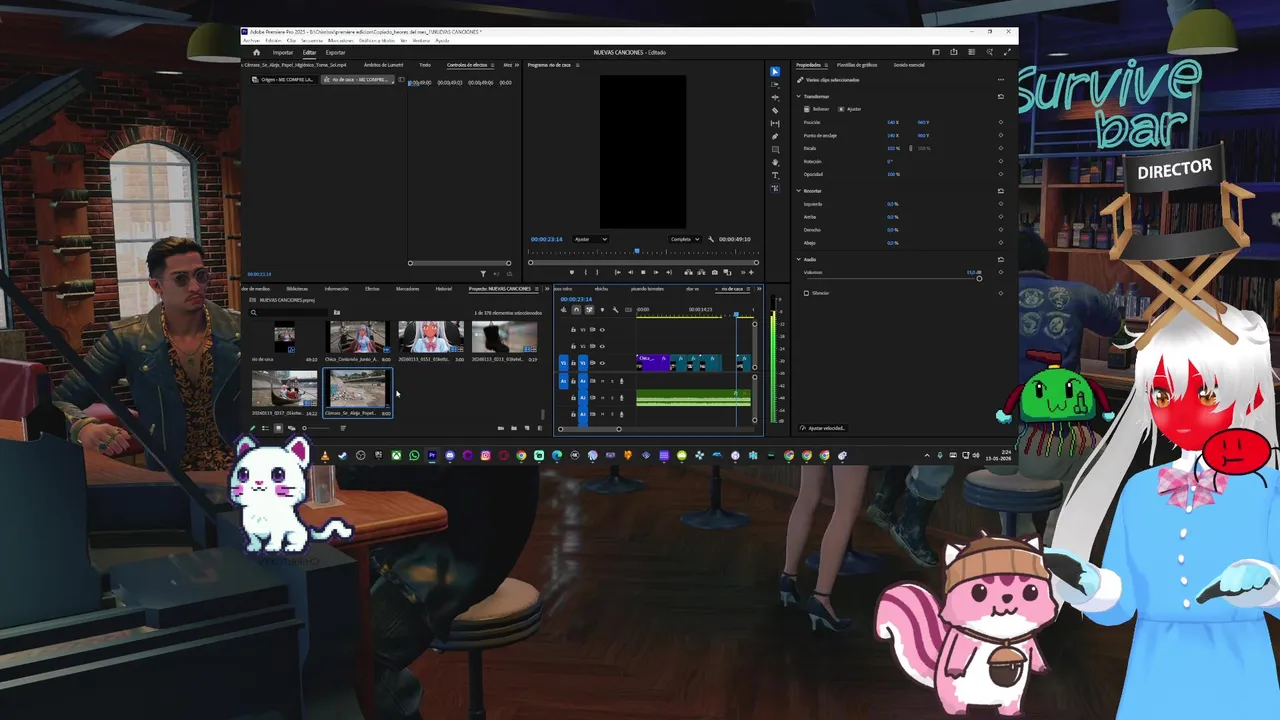Select the Rectangle shape tool
1280x720 pixels.
tap(775, 149)
